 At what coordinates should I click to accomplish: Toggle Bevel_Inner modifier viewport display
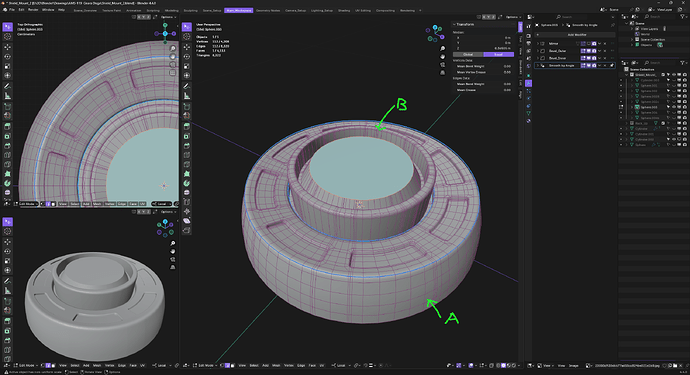click(x=588, y=58)
